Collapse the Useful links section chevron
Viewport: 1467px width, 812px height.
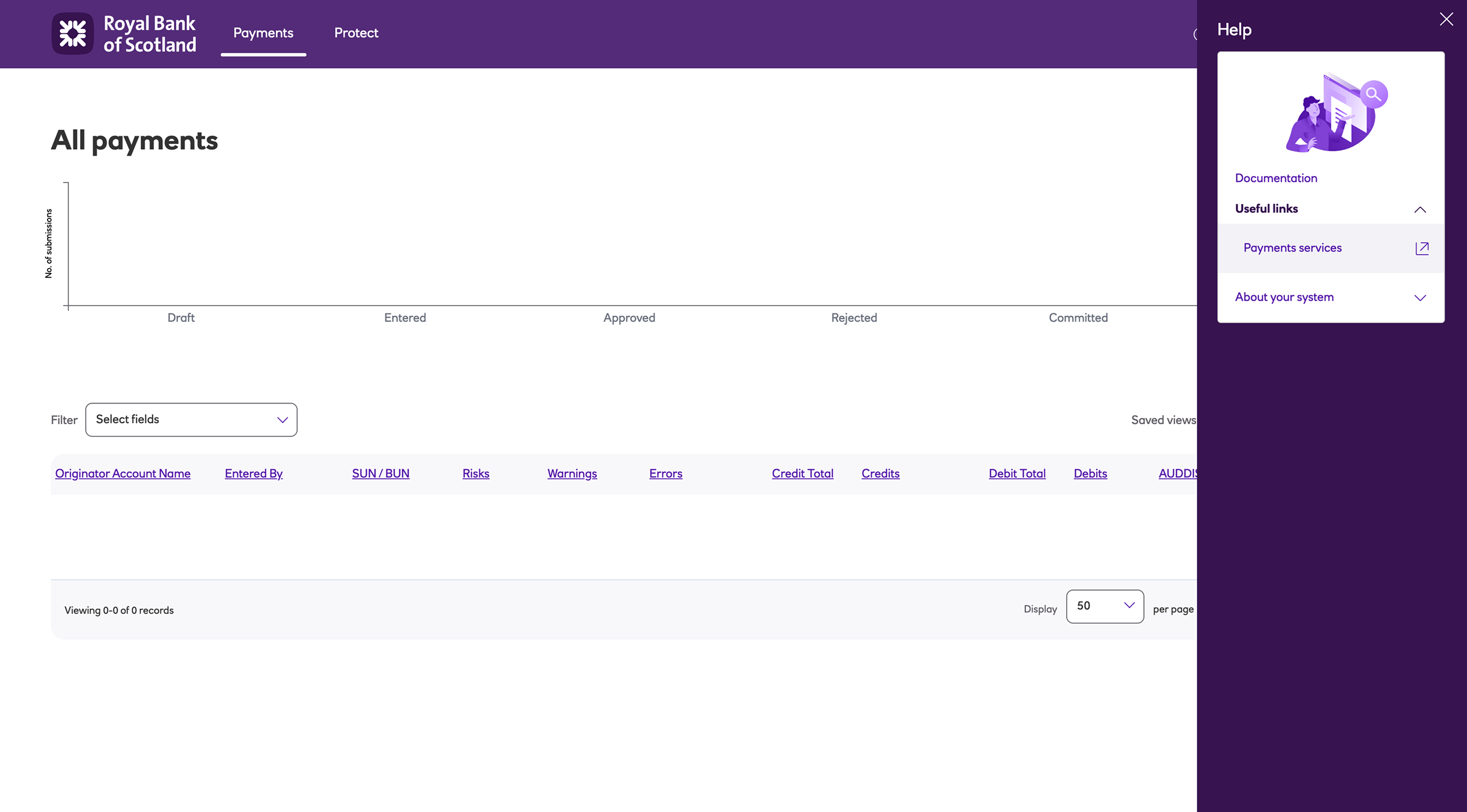(x=1420, y=210)
